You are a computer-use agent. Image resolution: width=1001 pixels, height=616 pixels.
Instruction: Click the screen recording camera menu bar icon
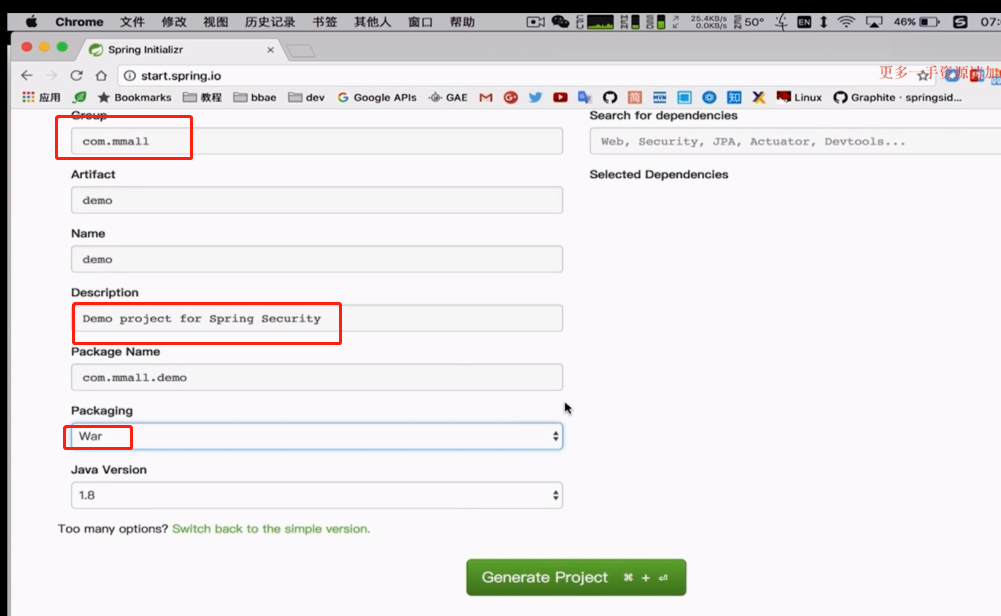click(535, 22)
